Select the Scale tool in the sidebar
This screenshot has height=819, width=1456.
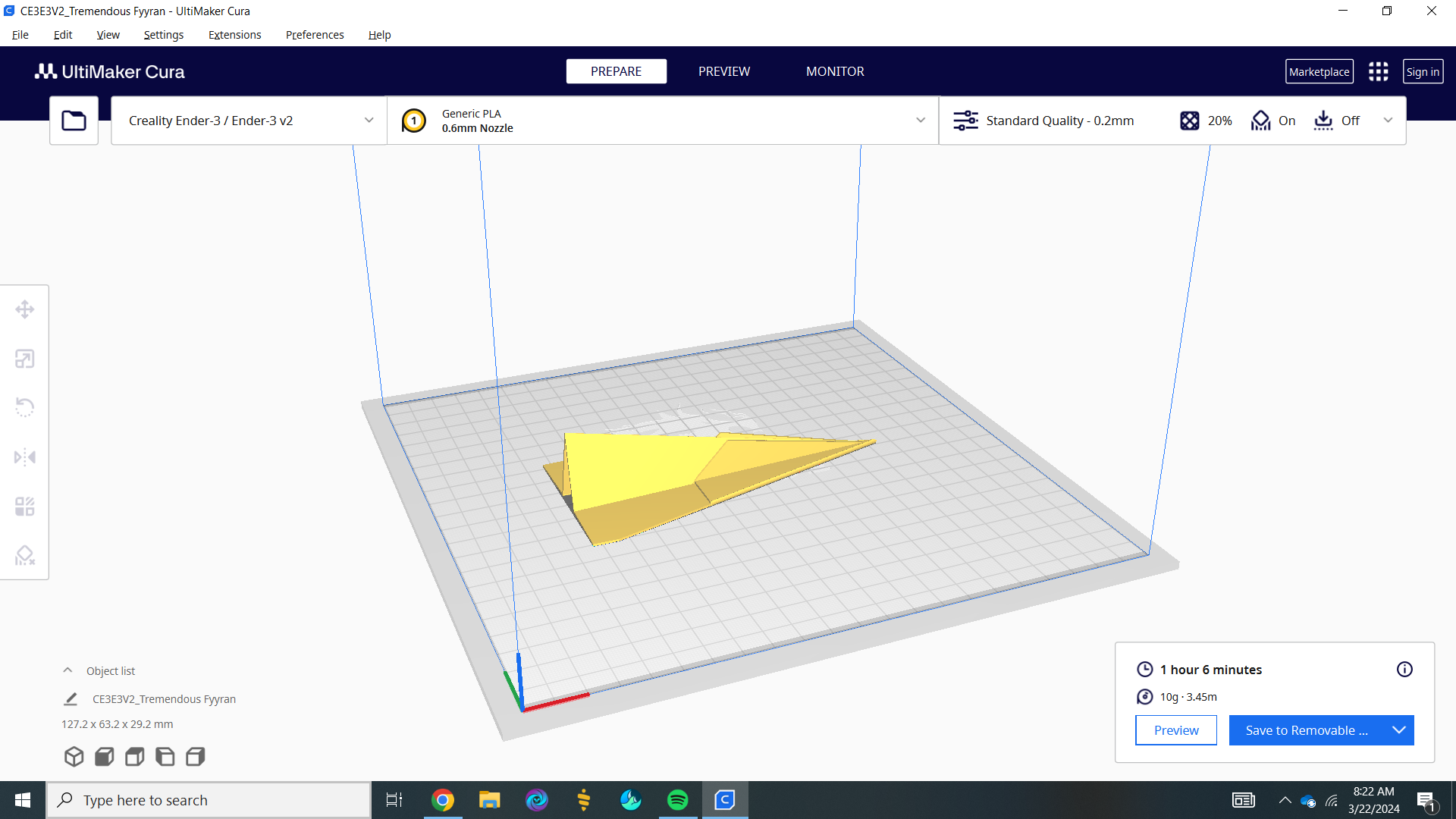click(x=24, y=359)
